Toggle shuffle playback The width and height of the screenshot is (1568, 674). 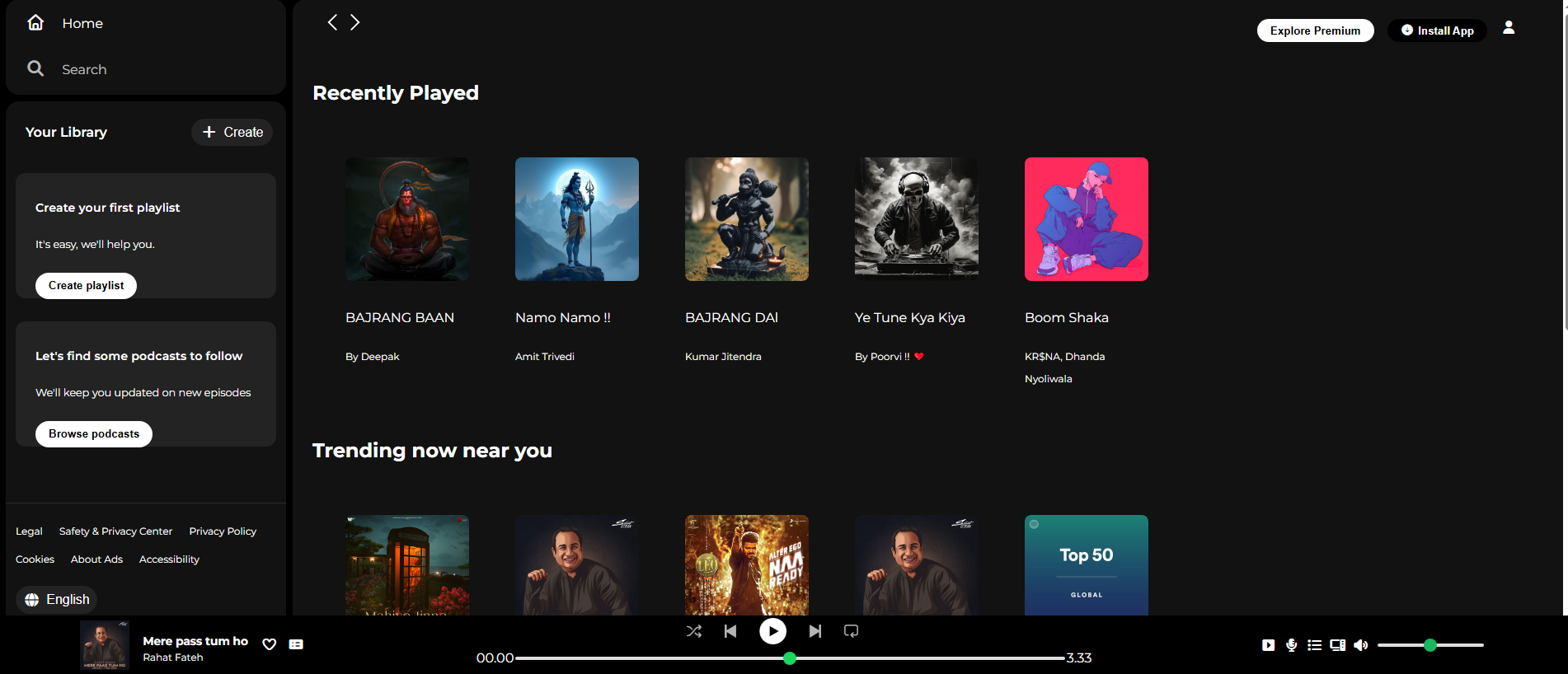pos(694,631)
